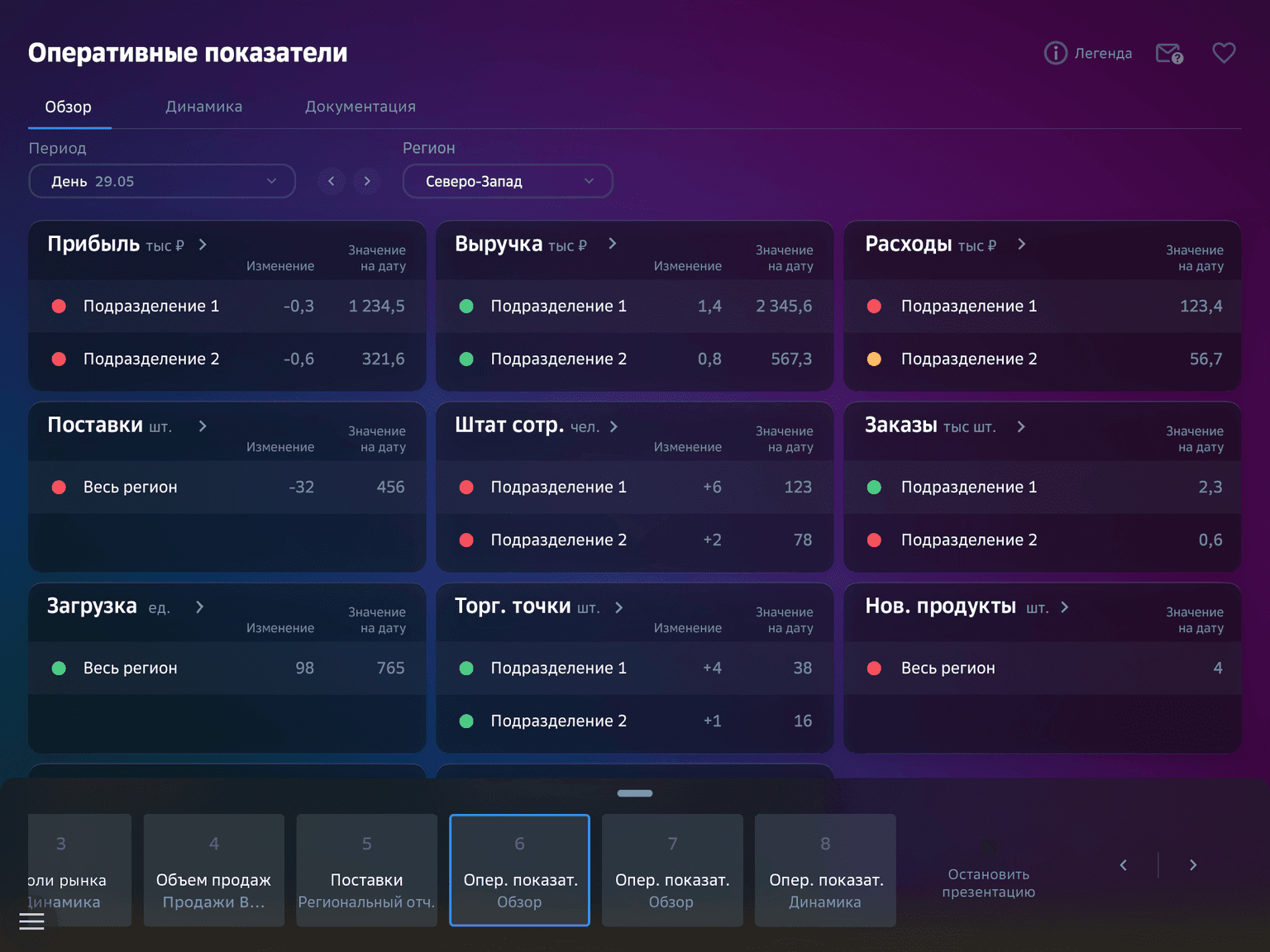Open the Легенда info icon
The image size is (1270, 952).
point(1055,53)
